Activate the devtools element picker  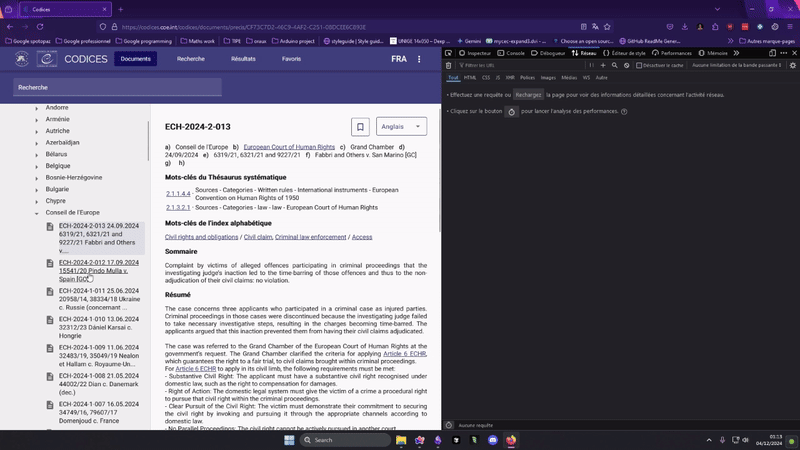coord(448,53)
